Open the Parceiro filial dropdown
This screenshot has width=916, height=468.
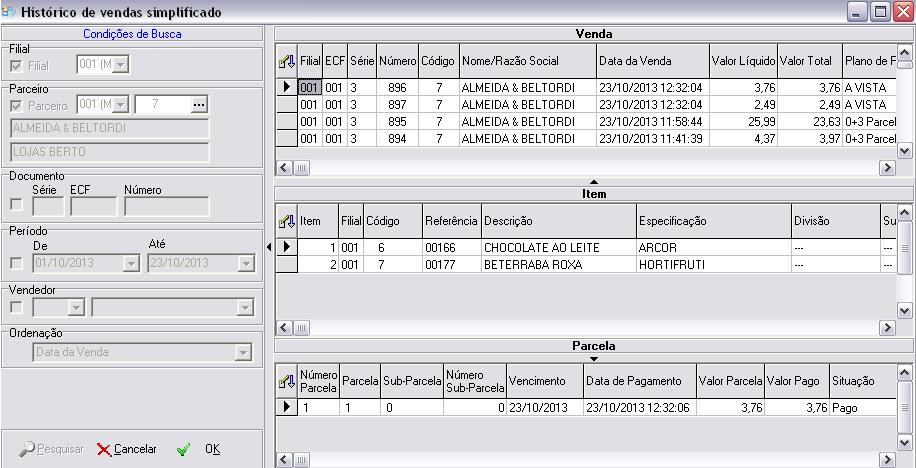pyautogui.click(x=120, y=105)
